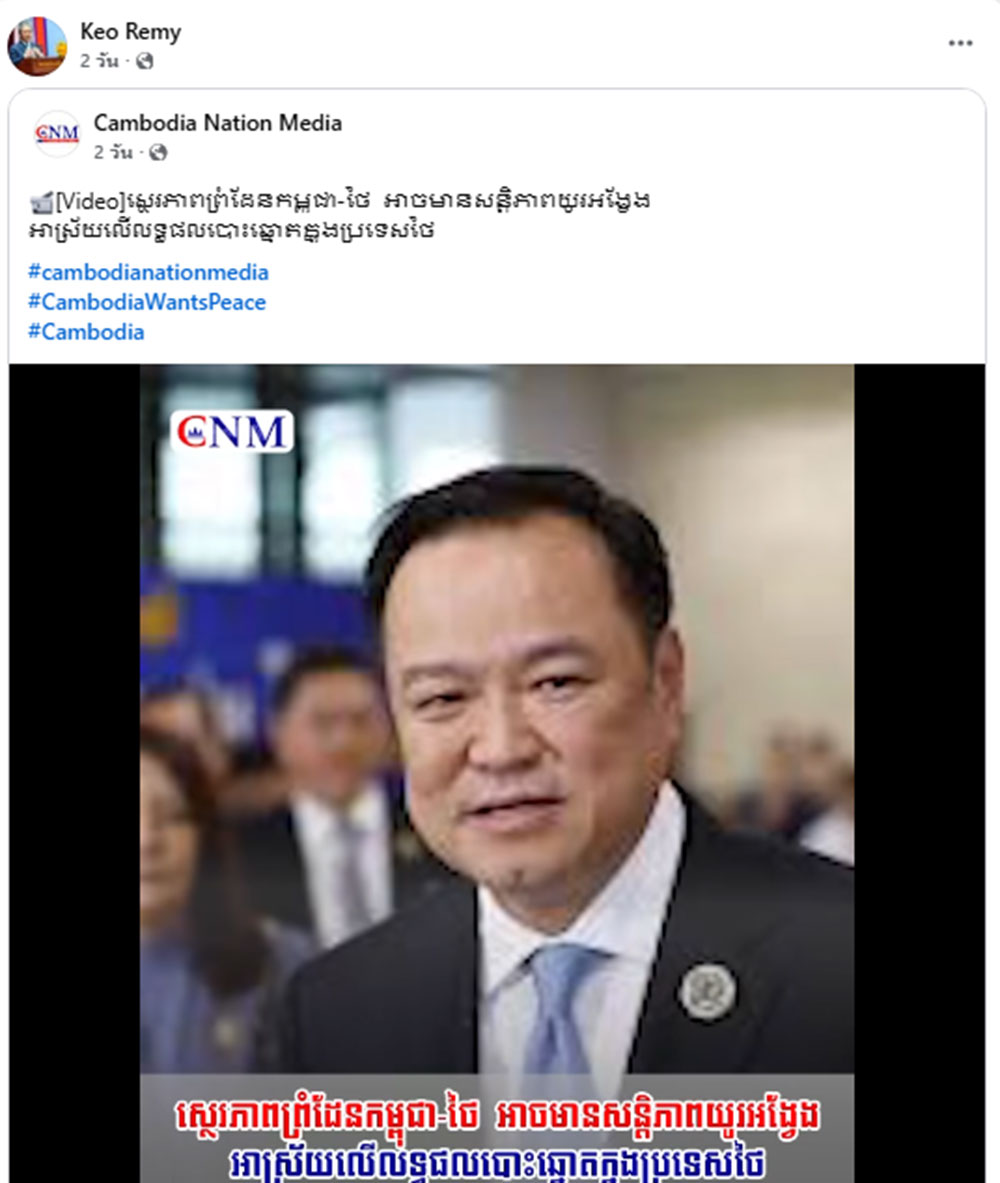Open the #cambodianationmedia hashtag

148,272
